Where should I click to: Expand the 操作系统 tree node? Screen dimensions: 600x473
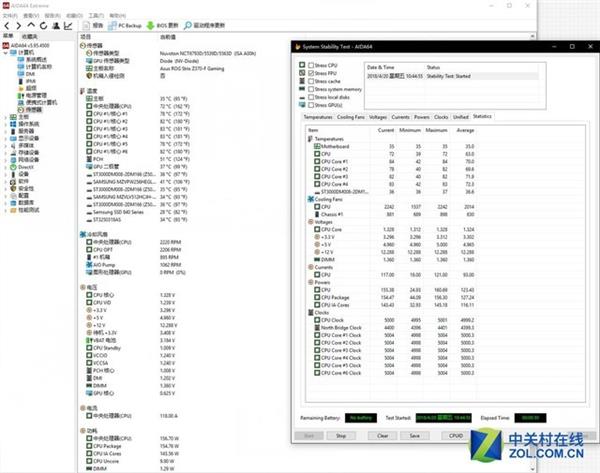pos(5,124)
